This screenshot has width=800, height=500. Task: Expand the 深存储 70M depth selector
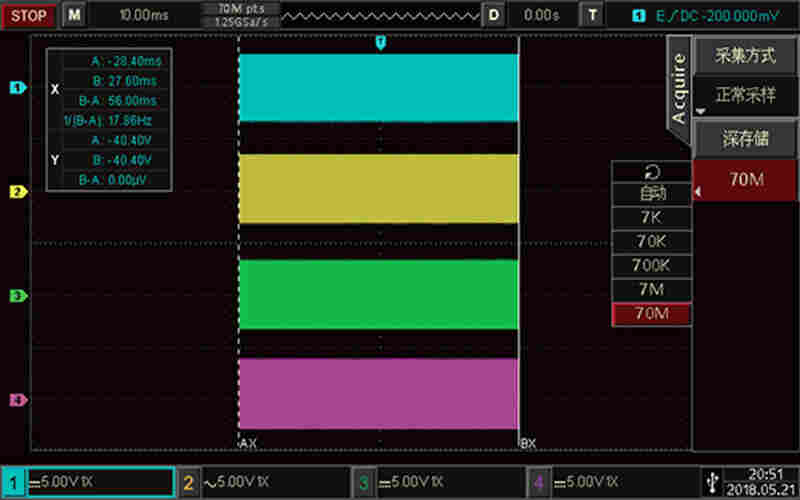point(745,180)
